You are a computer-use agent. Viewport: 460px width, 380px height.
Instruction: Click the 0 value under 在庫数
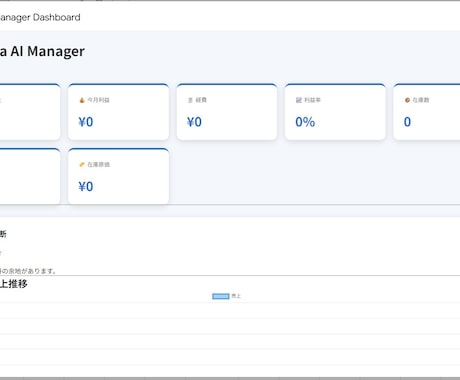click(407, 122)
